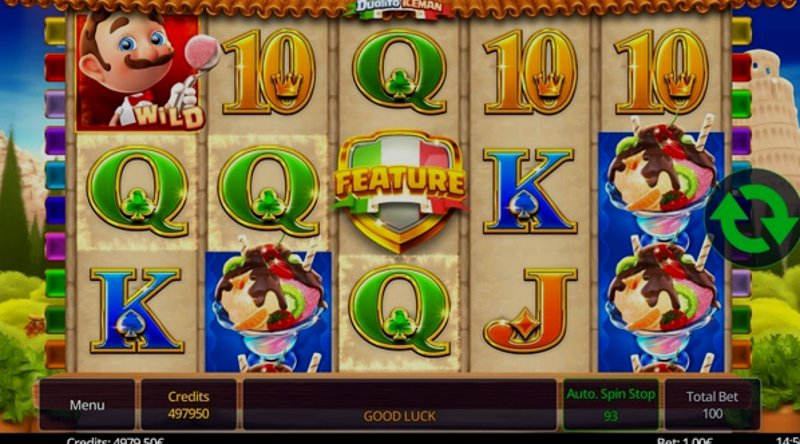Select the Wild iceman symbol

point(140,71)
